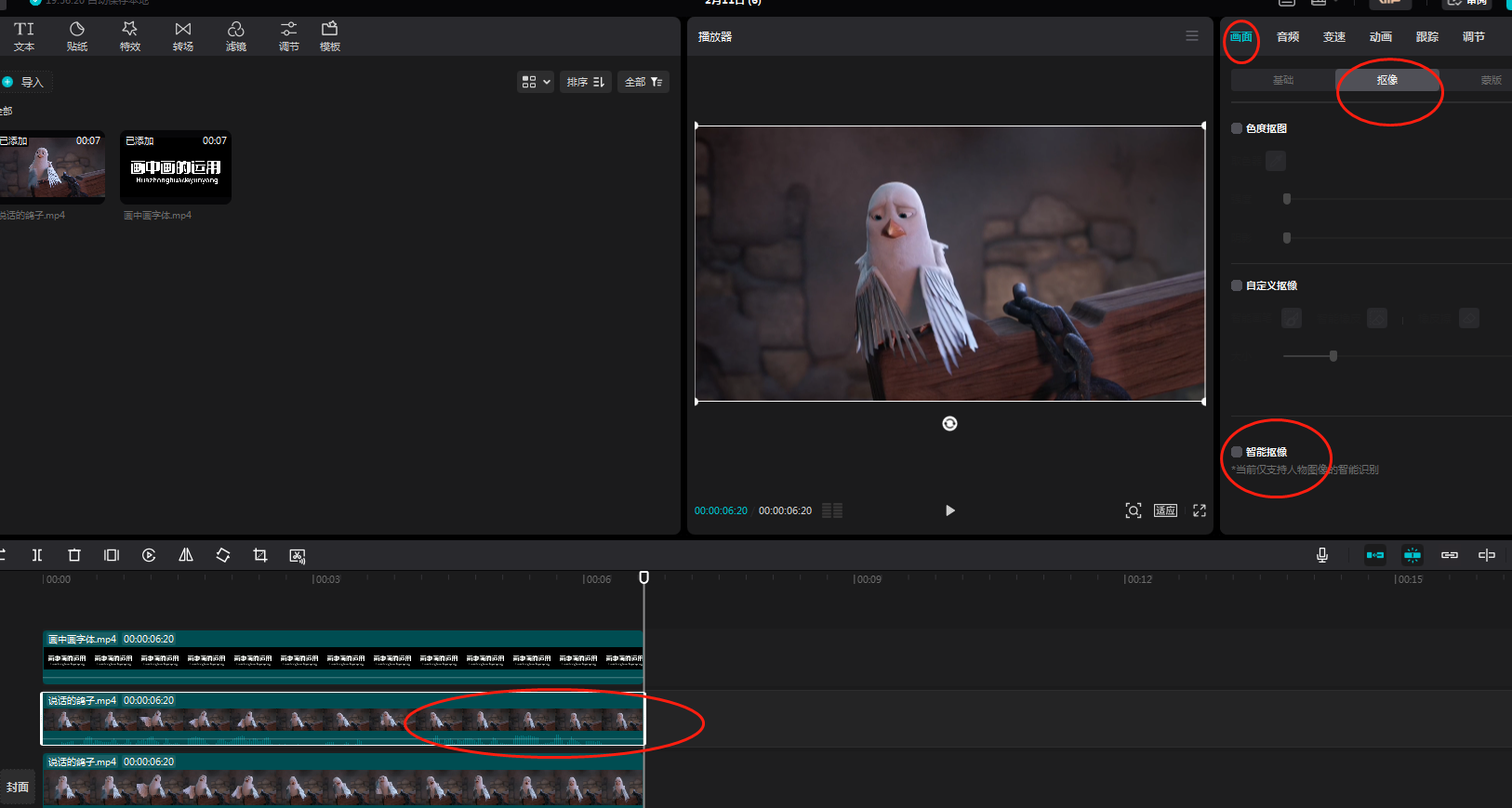This screenshot has height=808, width=1512.
Task: Open the 贴纸 stickers panel
Action: click(77, 36)
